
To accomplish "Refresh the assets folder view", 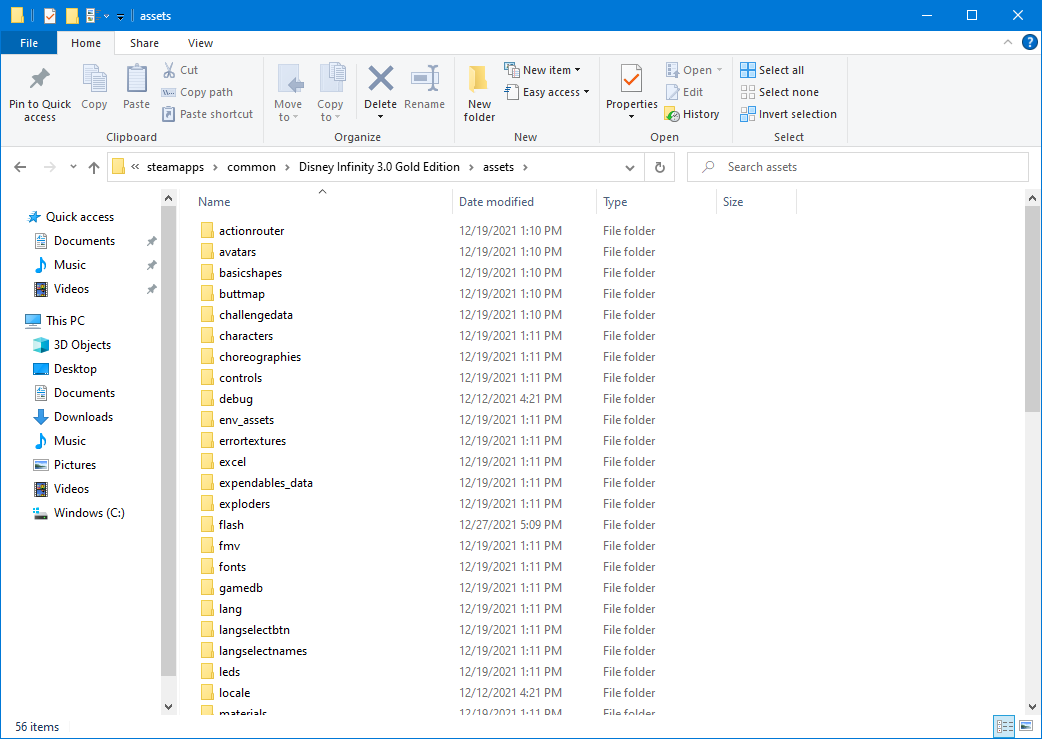I will click(x=660, y=167).
